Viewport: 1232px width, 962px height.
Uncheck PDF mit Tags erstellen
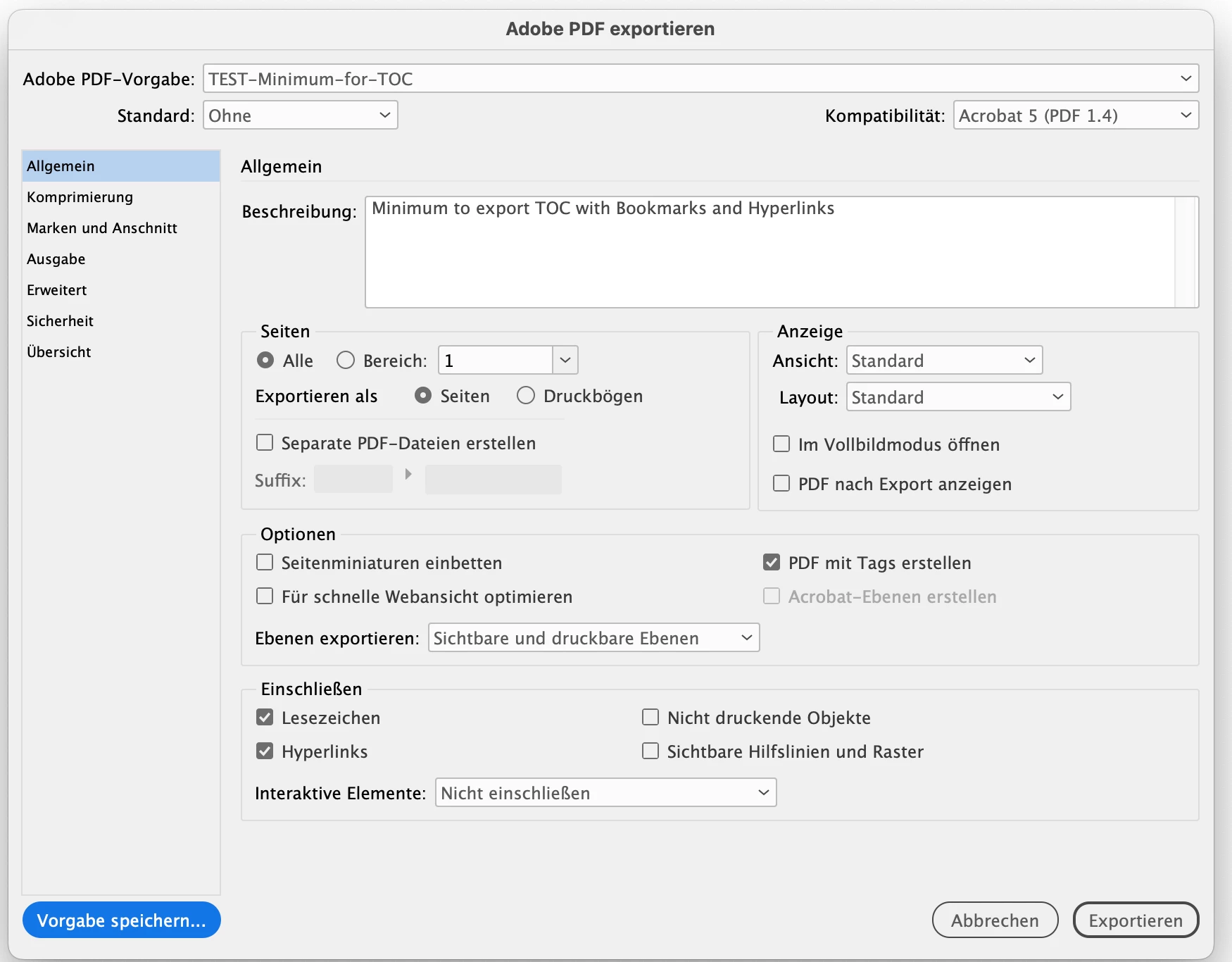click(x=772, y=562)
